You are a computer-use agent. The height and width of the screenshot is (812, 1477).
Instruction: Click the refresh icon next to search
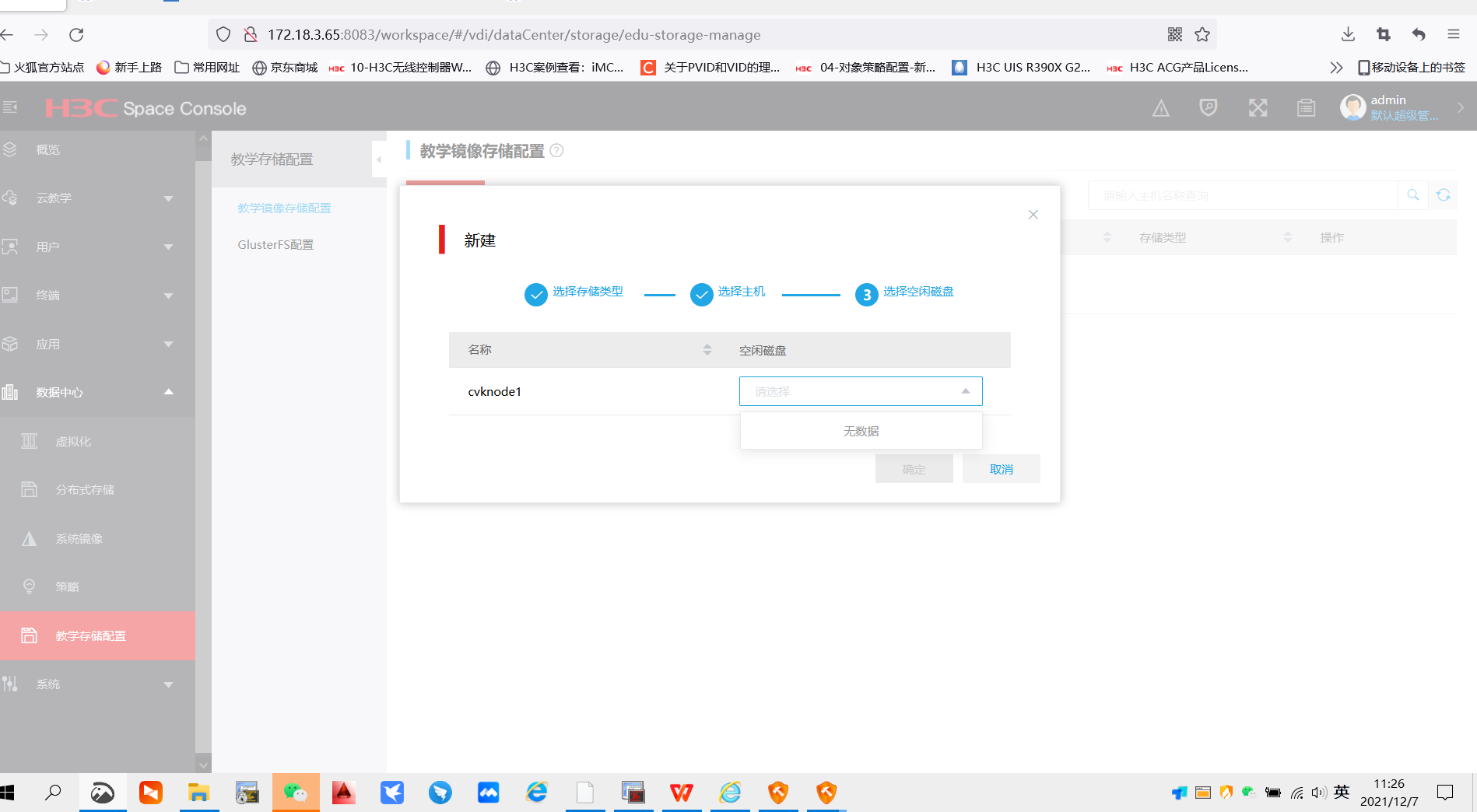tap(1444, 195)
